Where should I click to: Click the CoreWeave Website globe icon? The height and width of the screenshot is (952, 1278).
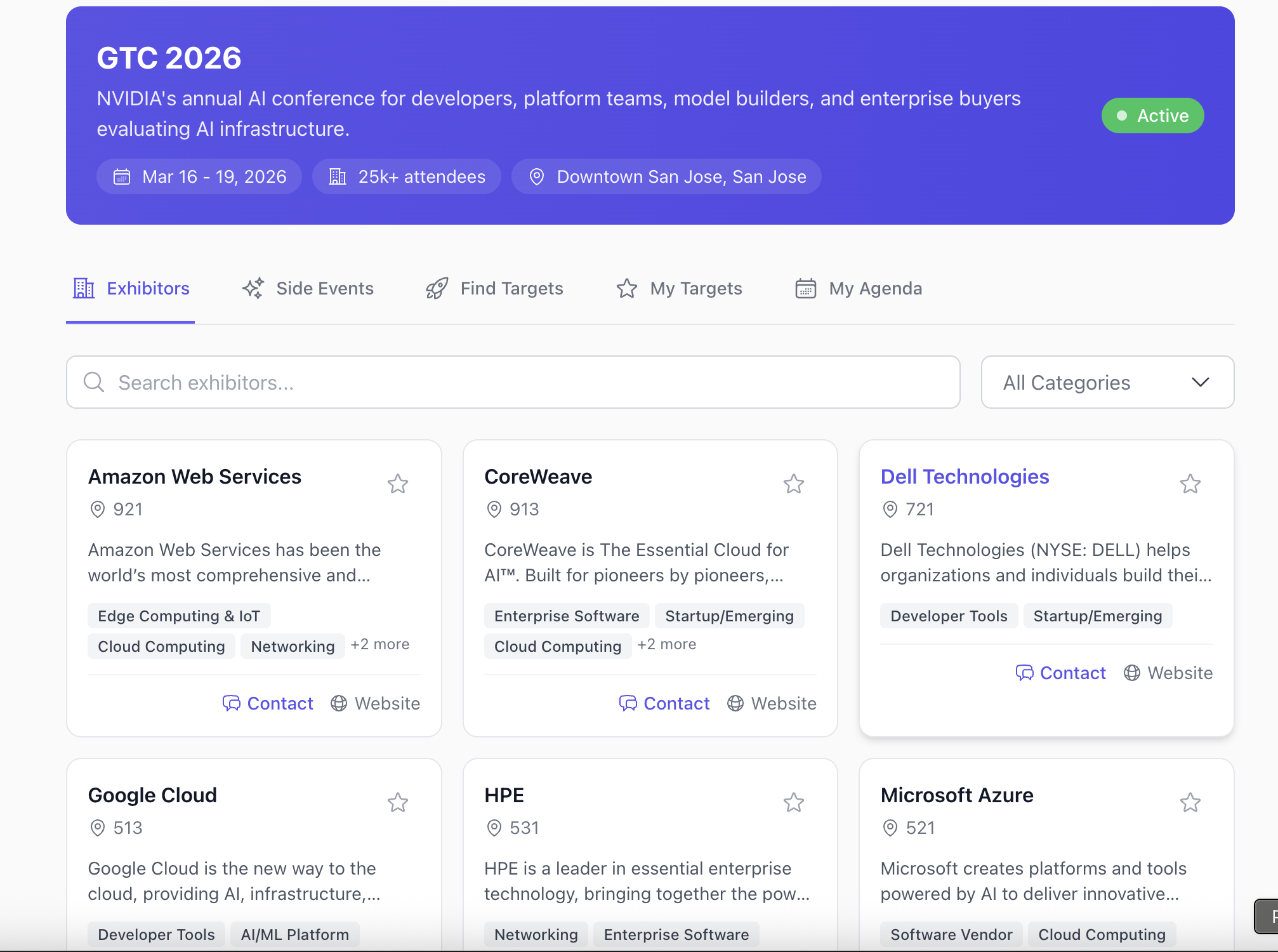(735, 703)
